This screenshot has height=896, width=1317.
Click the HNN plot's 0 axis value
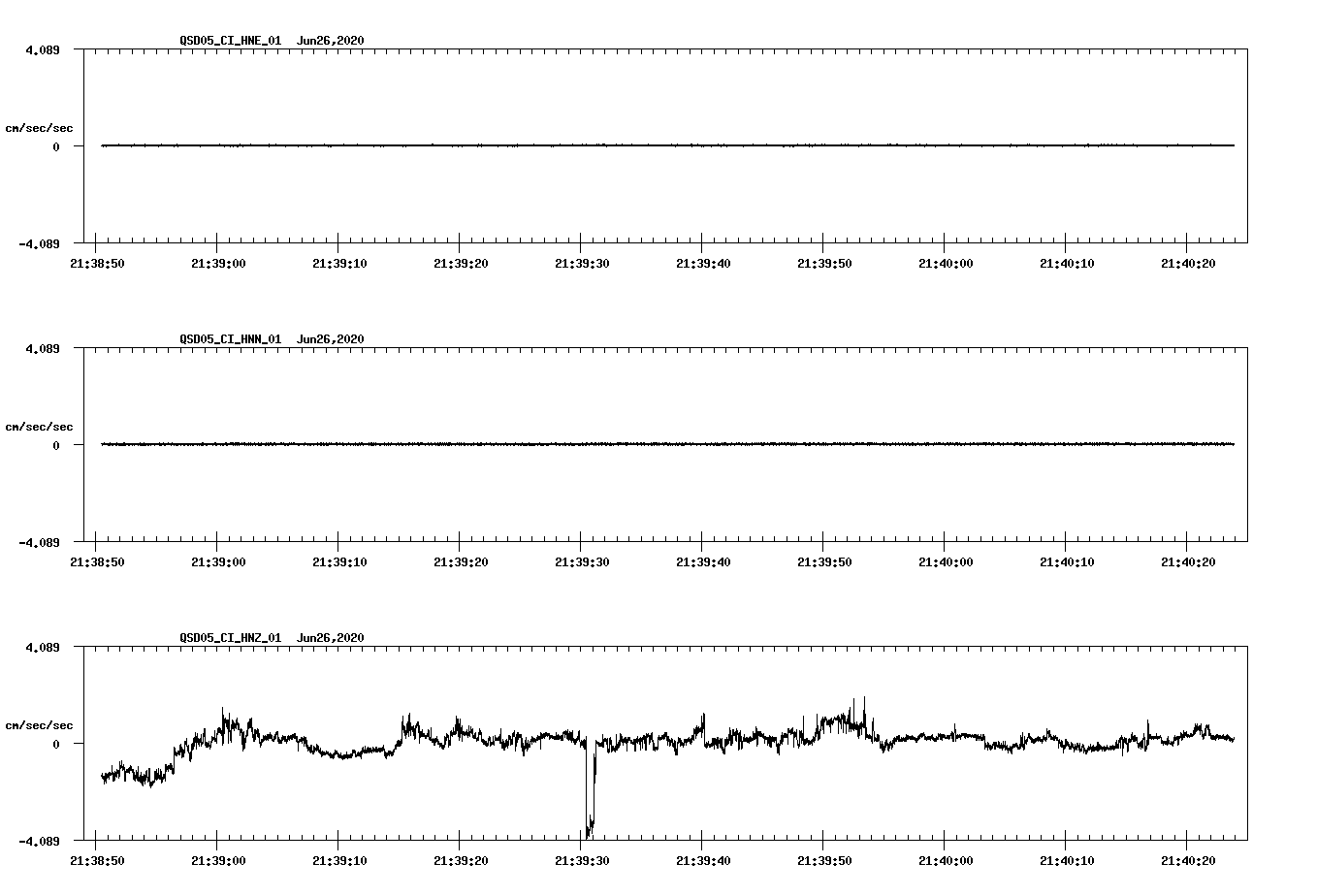coord(56,445)
